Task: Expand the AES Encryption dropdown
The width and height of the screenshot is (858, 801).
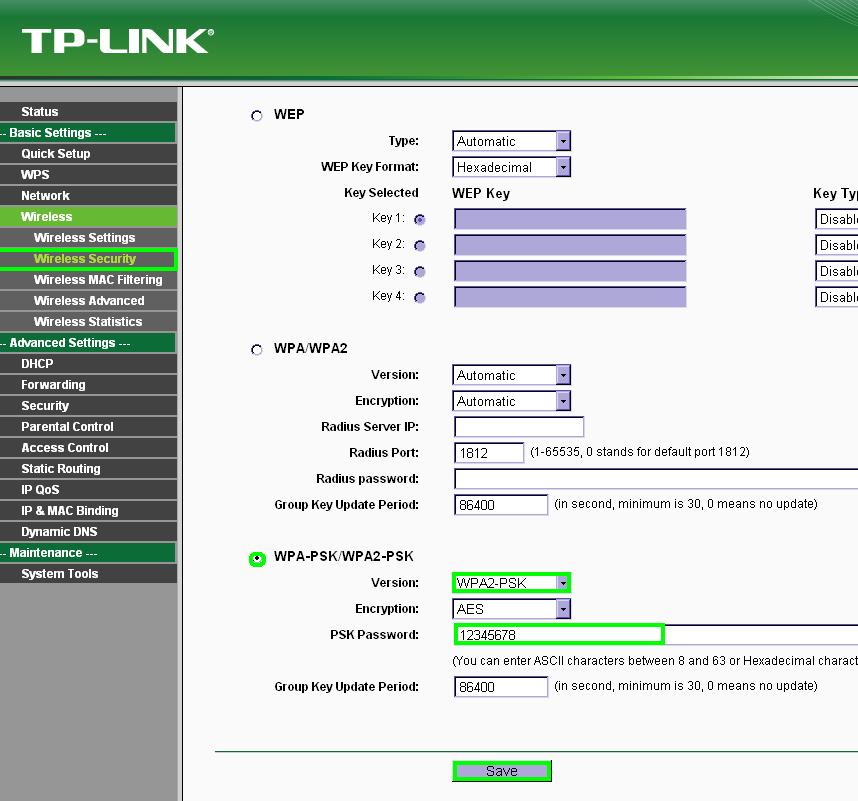Action: click(511, 609)
